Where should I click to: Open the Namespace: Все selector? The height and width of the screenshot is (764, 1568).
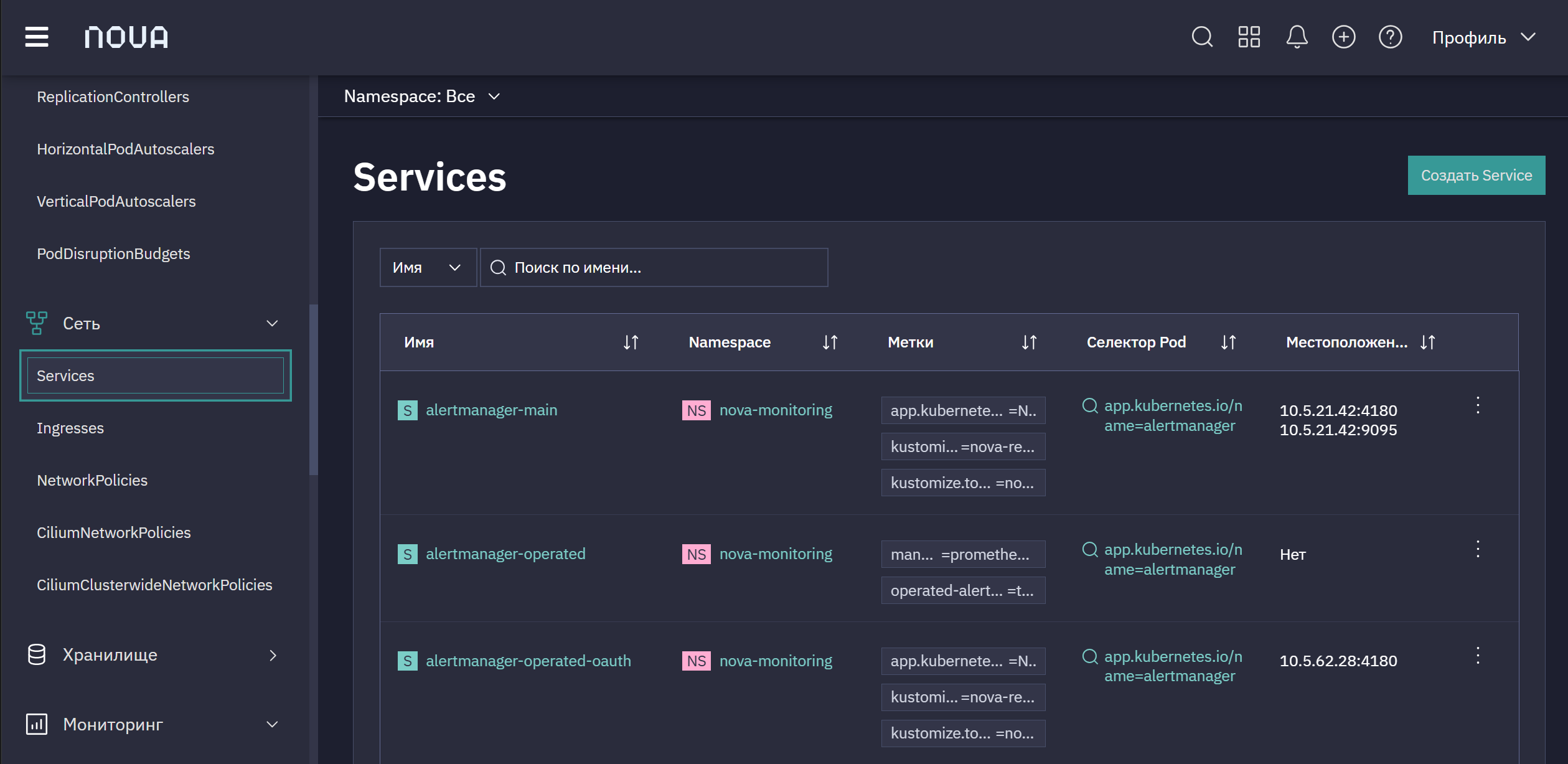click(422, 97)
